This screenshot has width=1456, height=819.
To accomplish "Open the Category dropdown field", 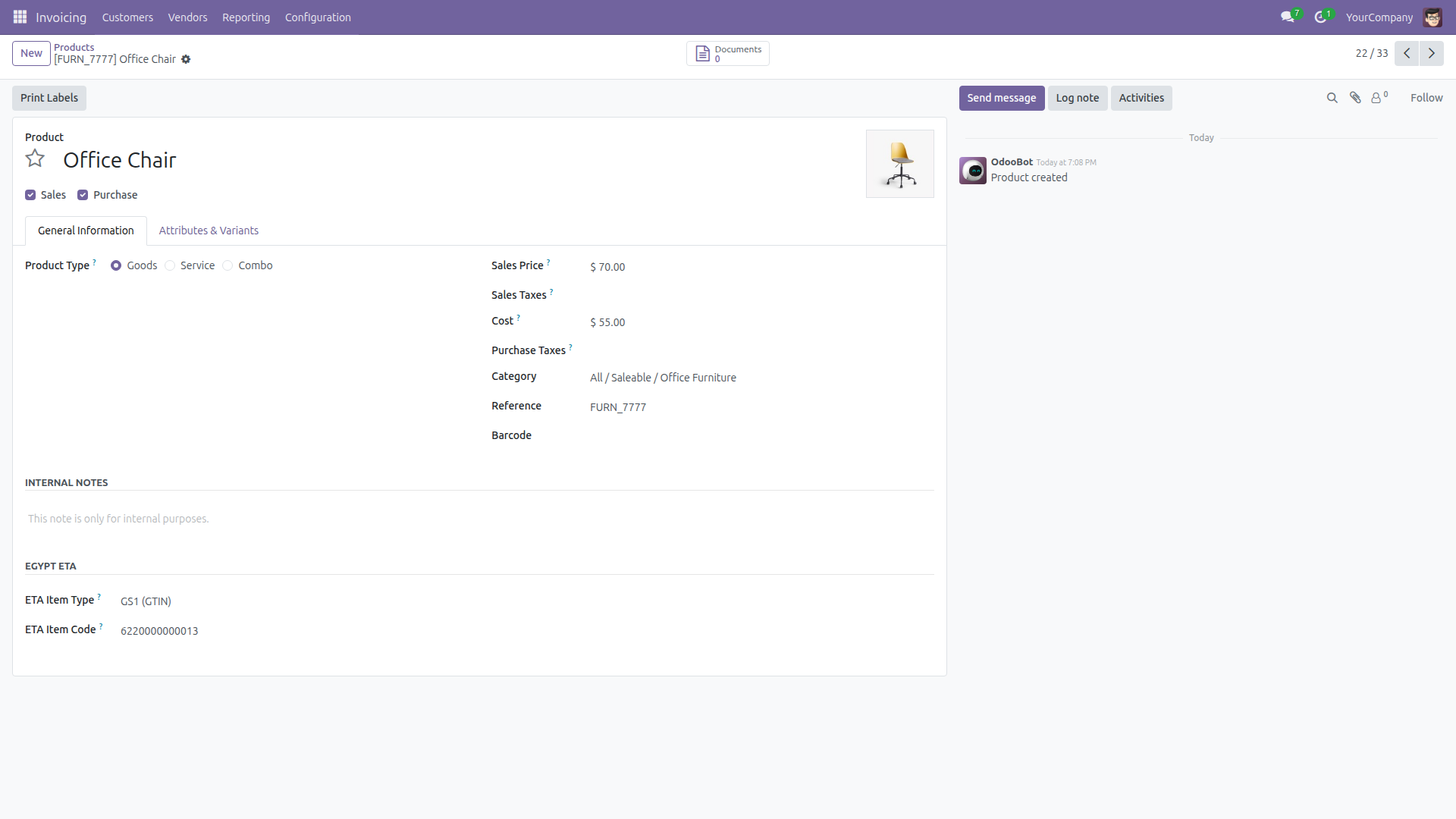I will click(x=762, y=378).
